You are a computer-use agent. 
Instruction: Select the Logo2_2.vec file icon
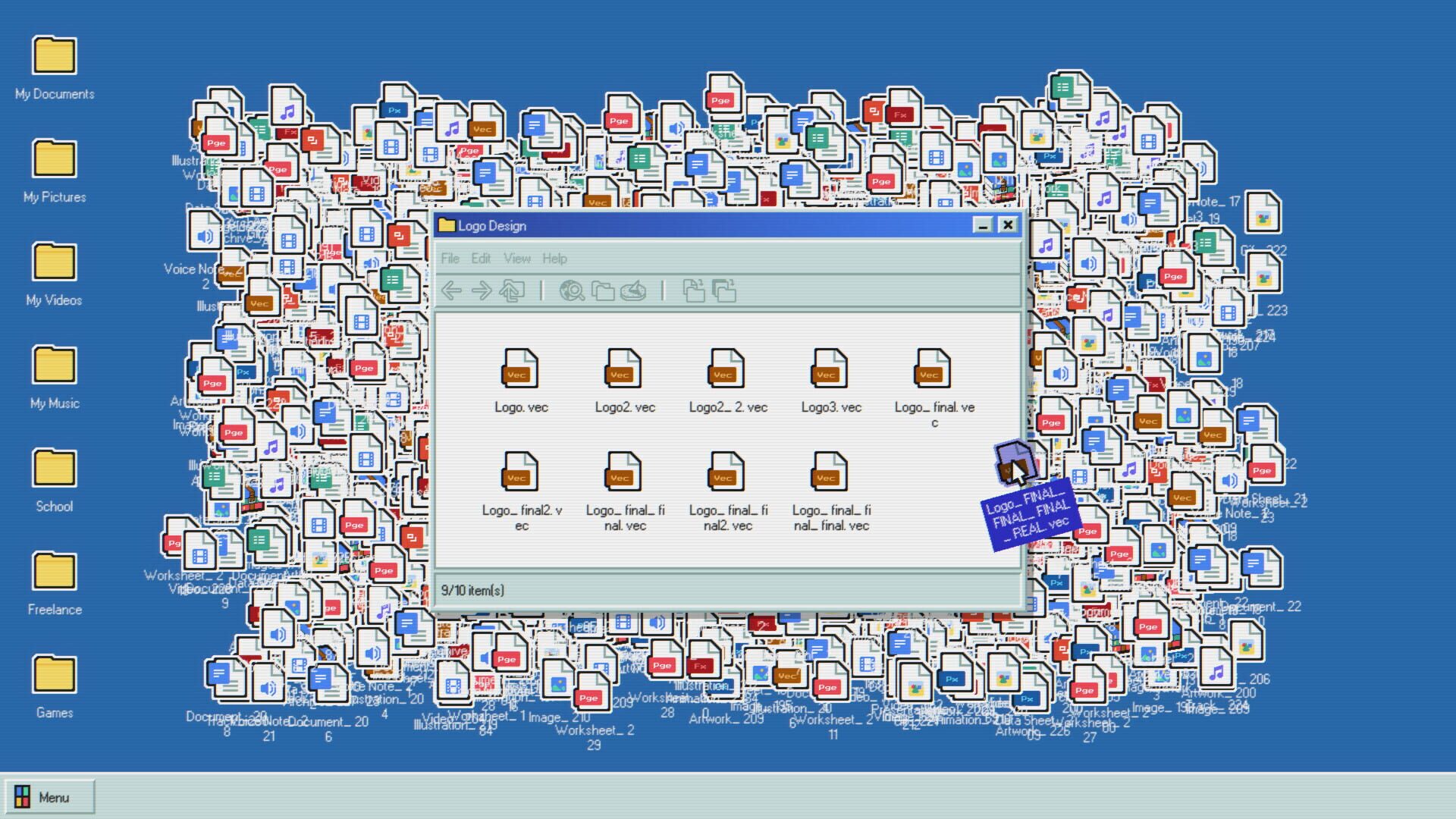coord(727,368)
